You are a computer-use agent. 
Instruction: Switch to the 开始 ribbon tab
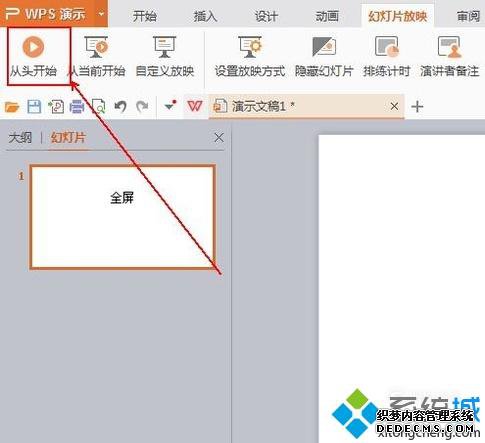[x=145, y=16]
